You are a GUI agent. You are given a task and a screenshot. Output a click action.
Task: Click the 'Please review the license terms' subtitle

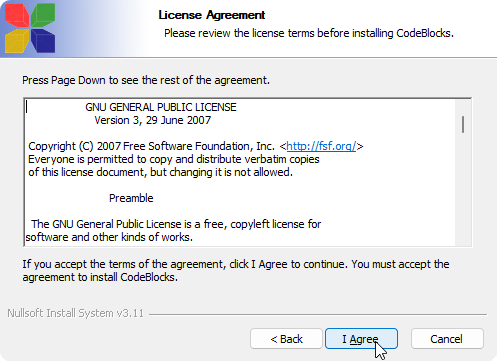(309, 33)
